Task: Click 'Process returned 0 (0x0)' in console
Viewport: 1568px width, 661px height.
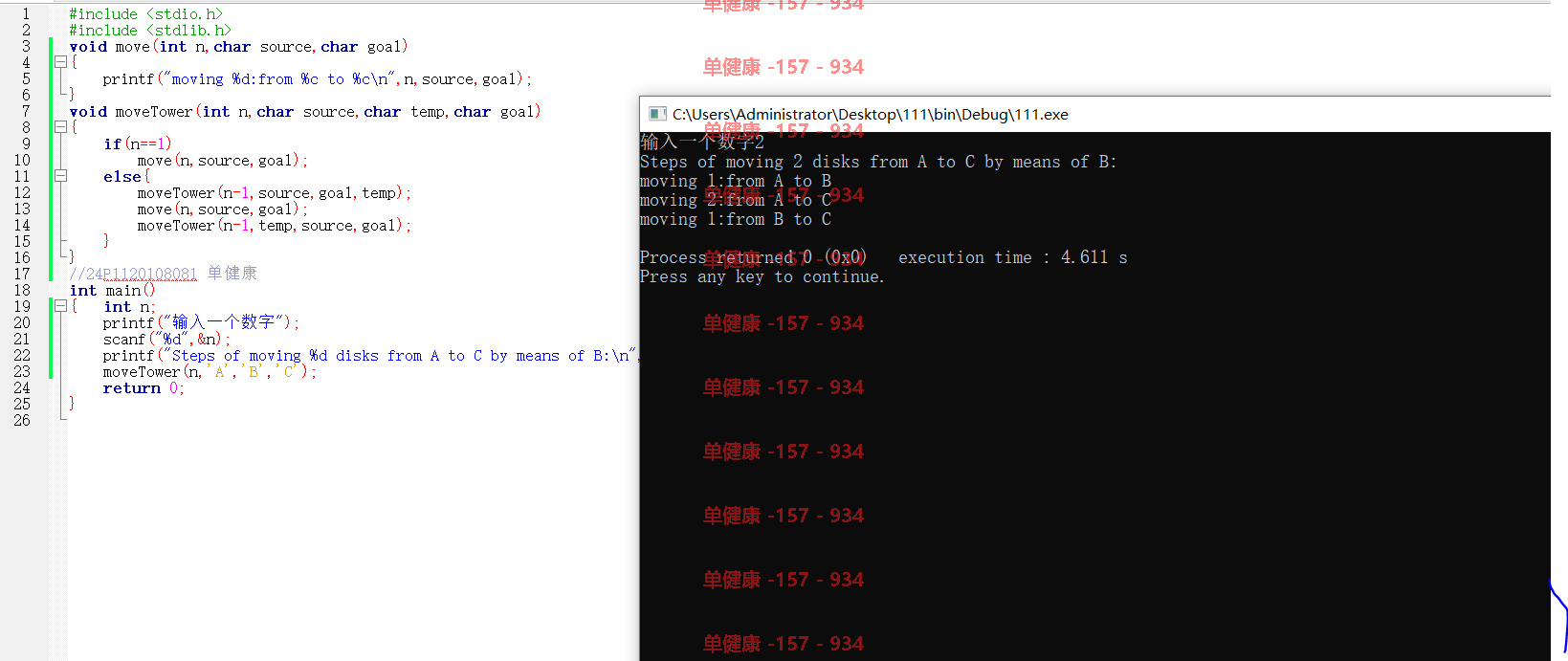Action: (753, 258)
